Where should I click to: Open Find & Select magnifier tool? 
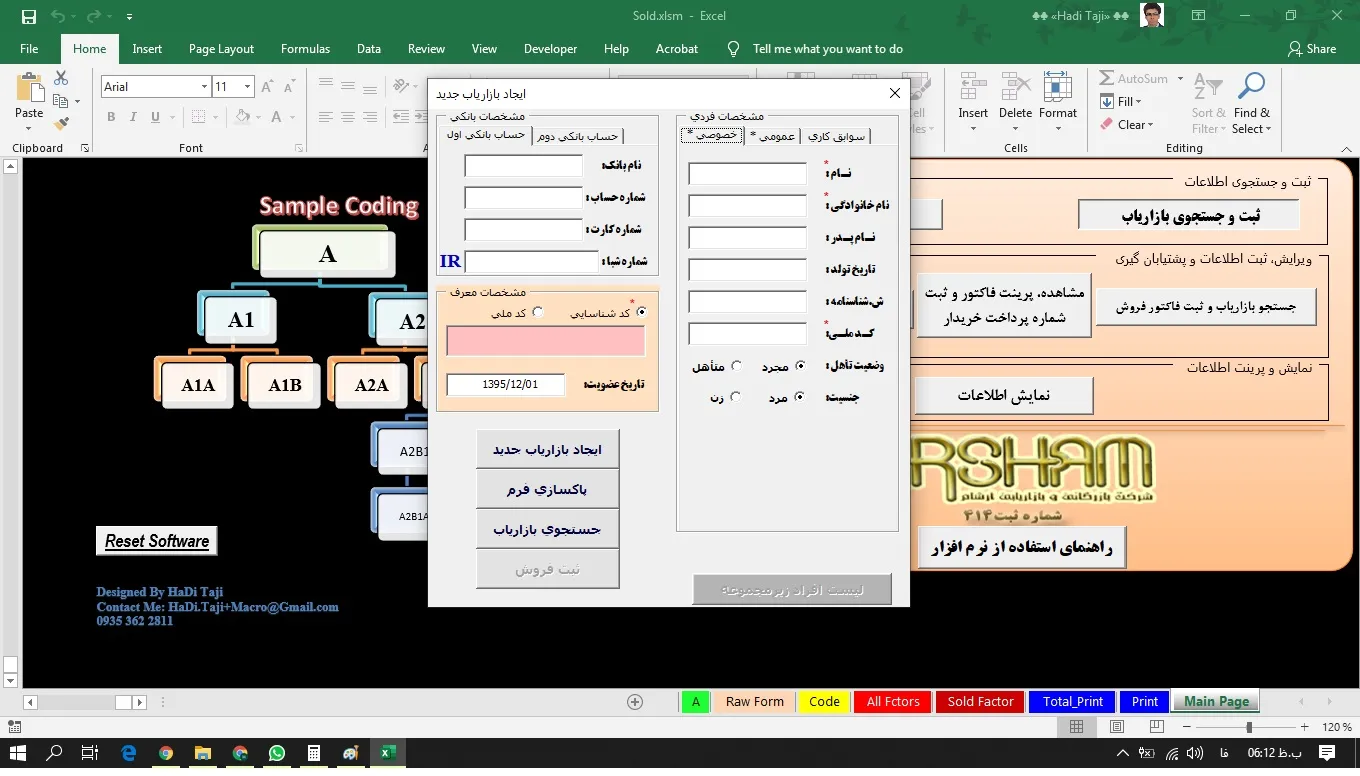coord(1251,103)
